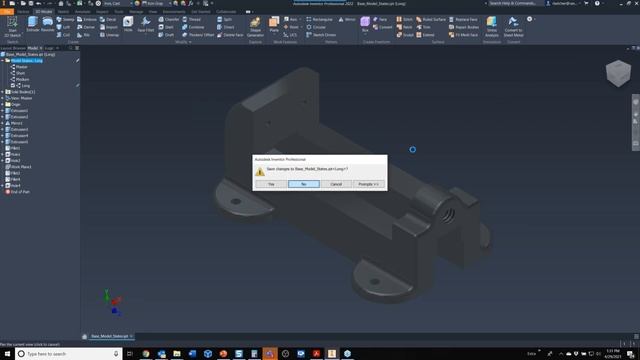Click the Search Help & Commands field
The height and width of the screenshot is (360, 640).
515,3
